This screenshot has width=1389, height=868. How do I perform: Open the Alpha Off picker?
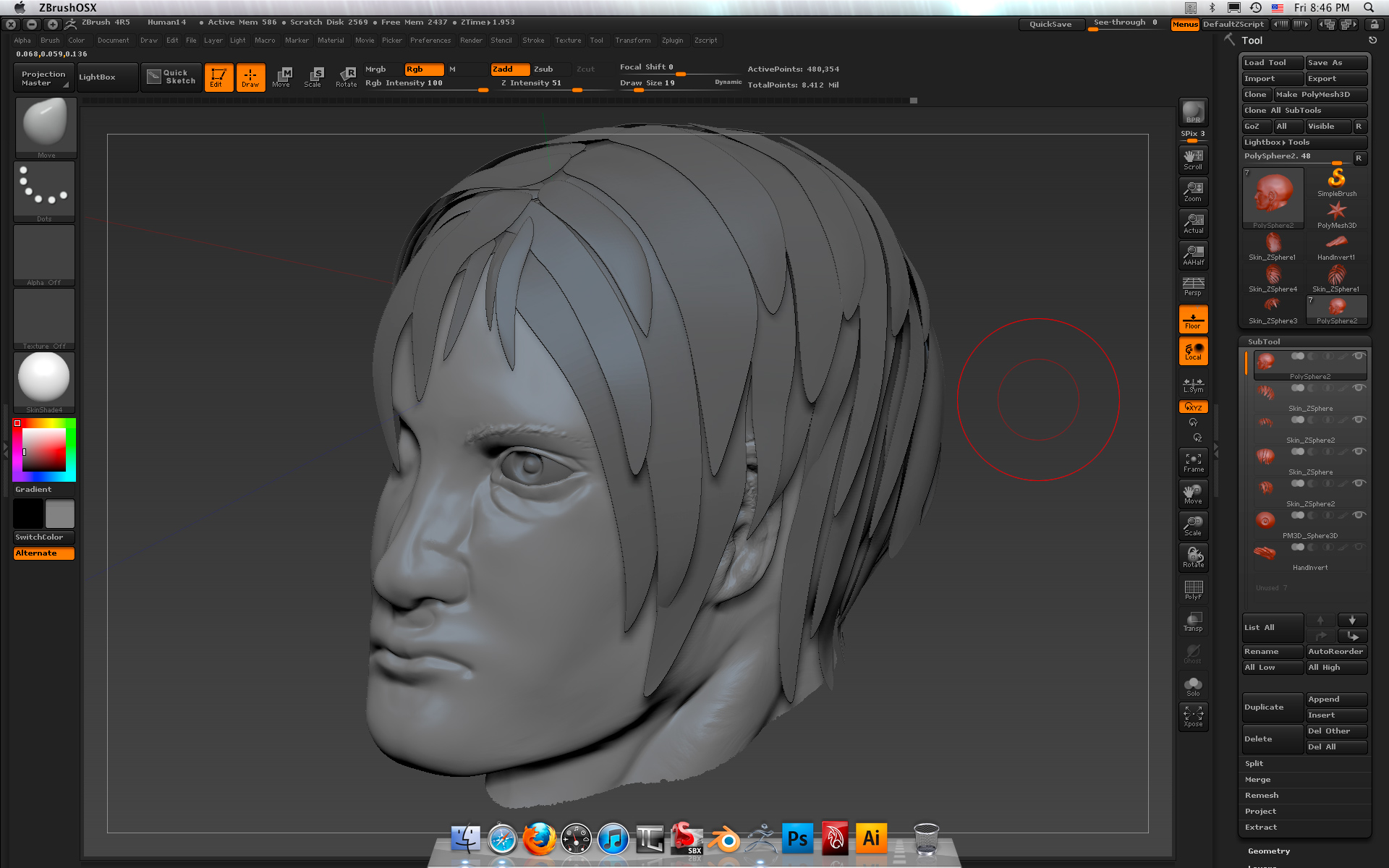(x=44, y=255)
